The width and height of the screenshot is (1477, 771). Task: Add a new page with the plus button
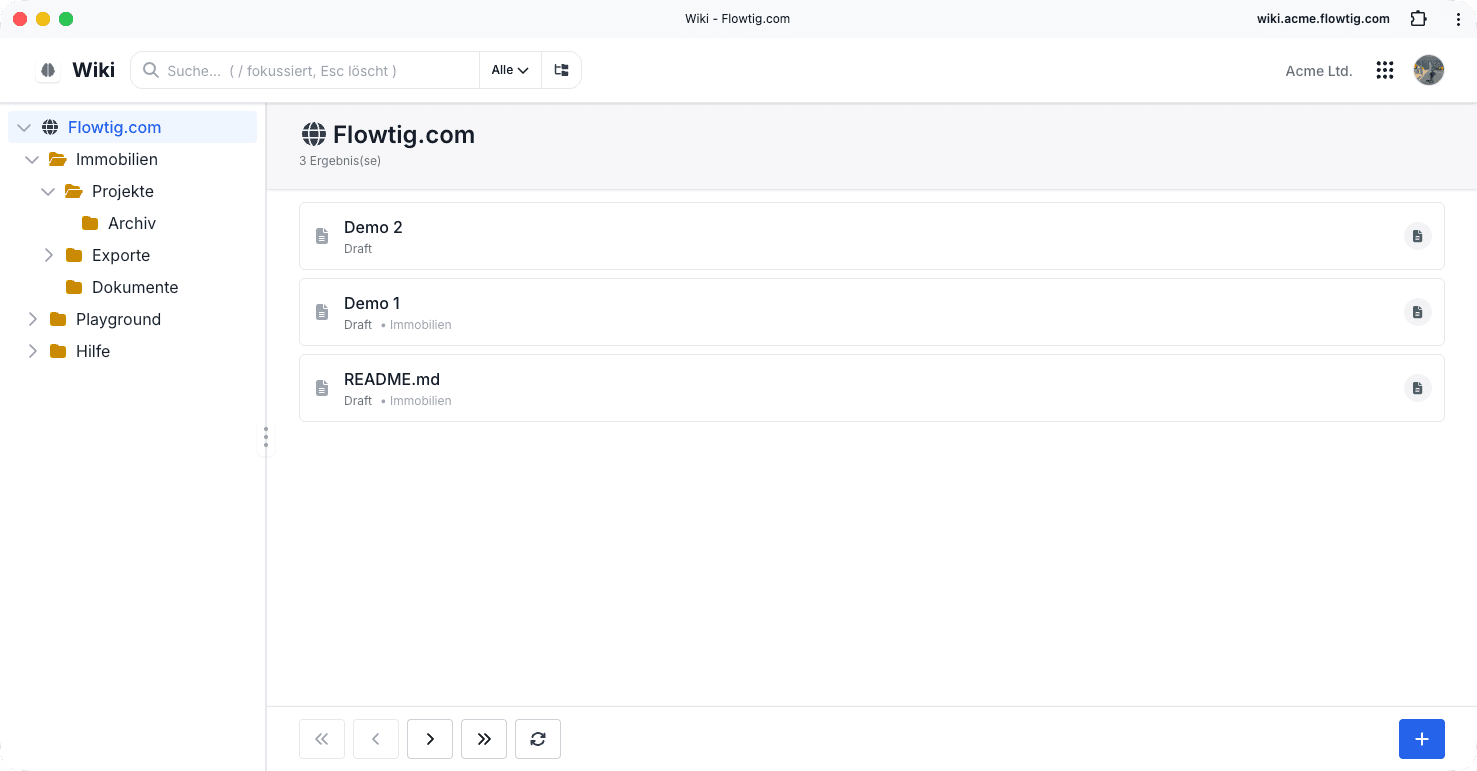1422,739
